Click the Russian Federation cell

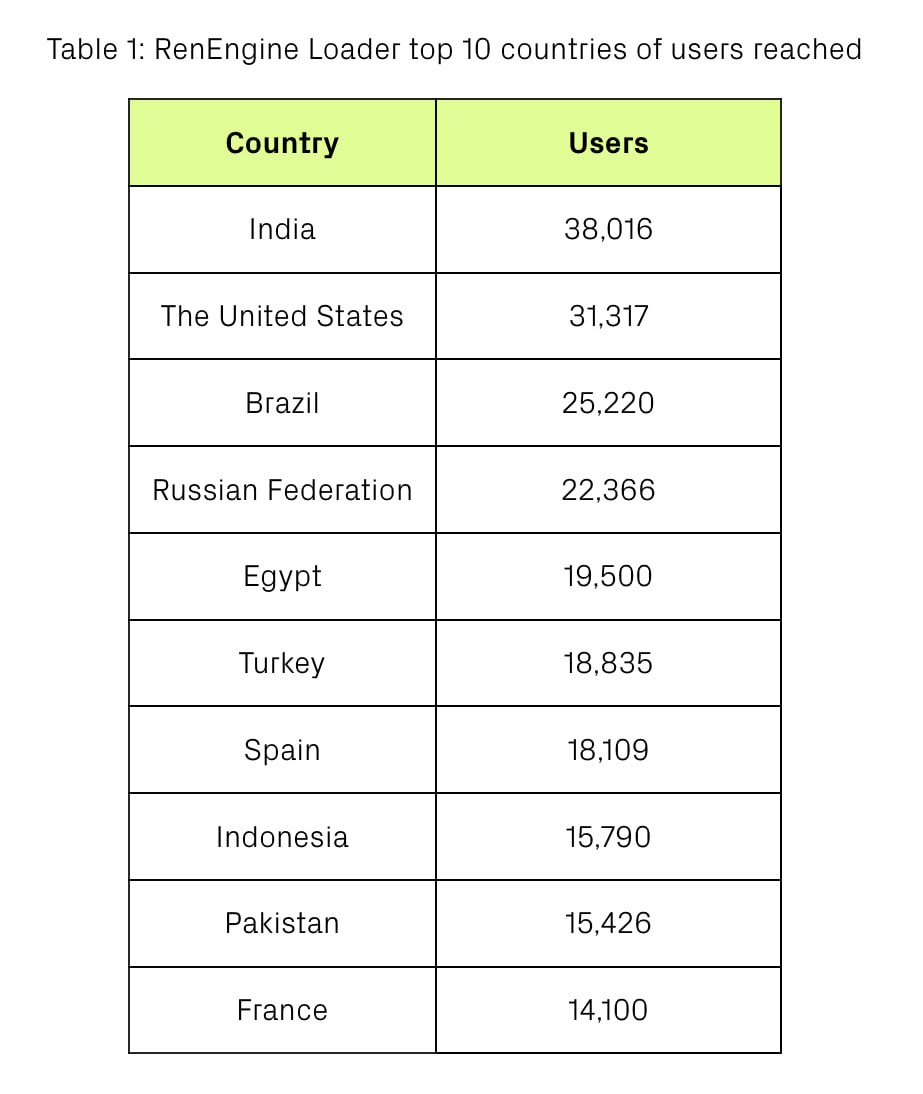pyautogui.click(x=282, y=490)
